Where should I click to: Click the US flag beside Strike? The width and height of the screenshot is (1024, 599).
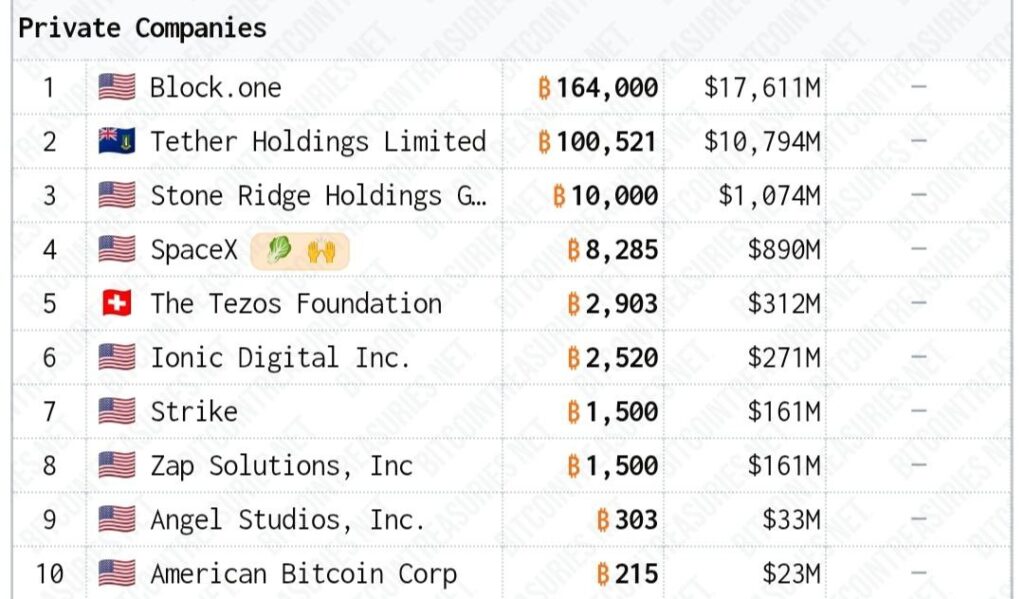pyautogui.click(x=116, y=412)
